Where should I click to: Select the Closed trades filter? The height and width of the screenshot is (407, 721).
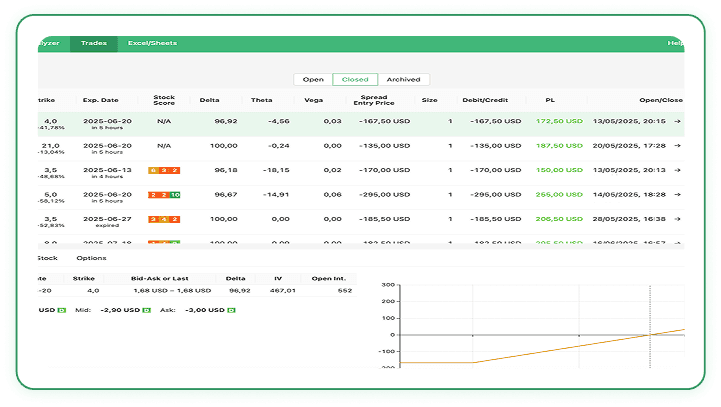[355, 80]
